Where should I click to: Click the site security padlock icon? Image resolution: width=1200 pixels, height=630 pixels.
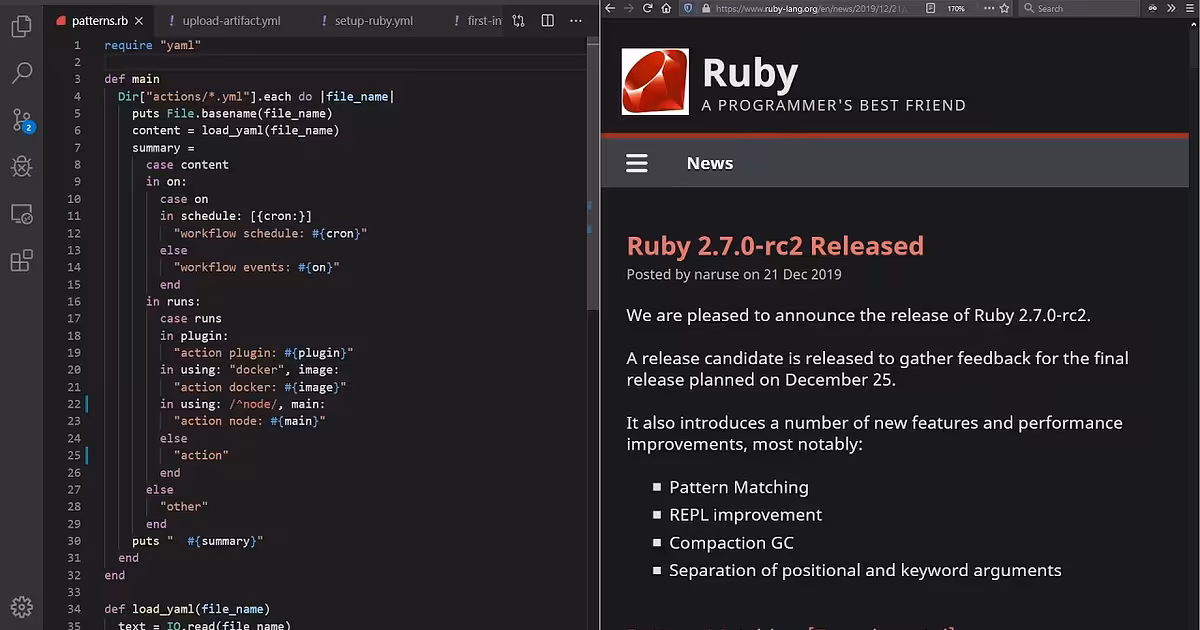pos(706,8)
